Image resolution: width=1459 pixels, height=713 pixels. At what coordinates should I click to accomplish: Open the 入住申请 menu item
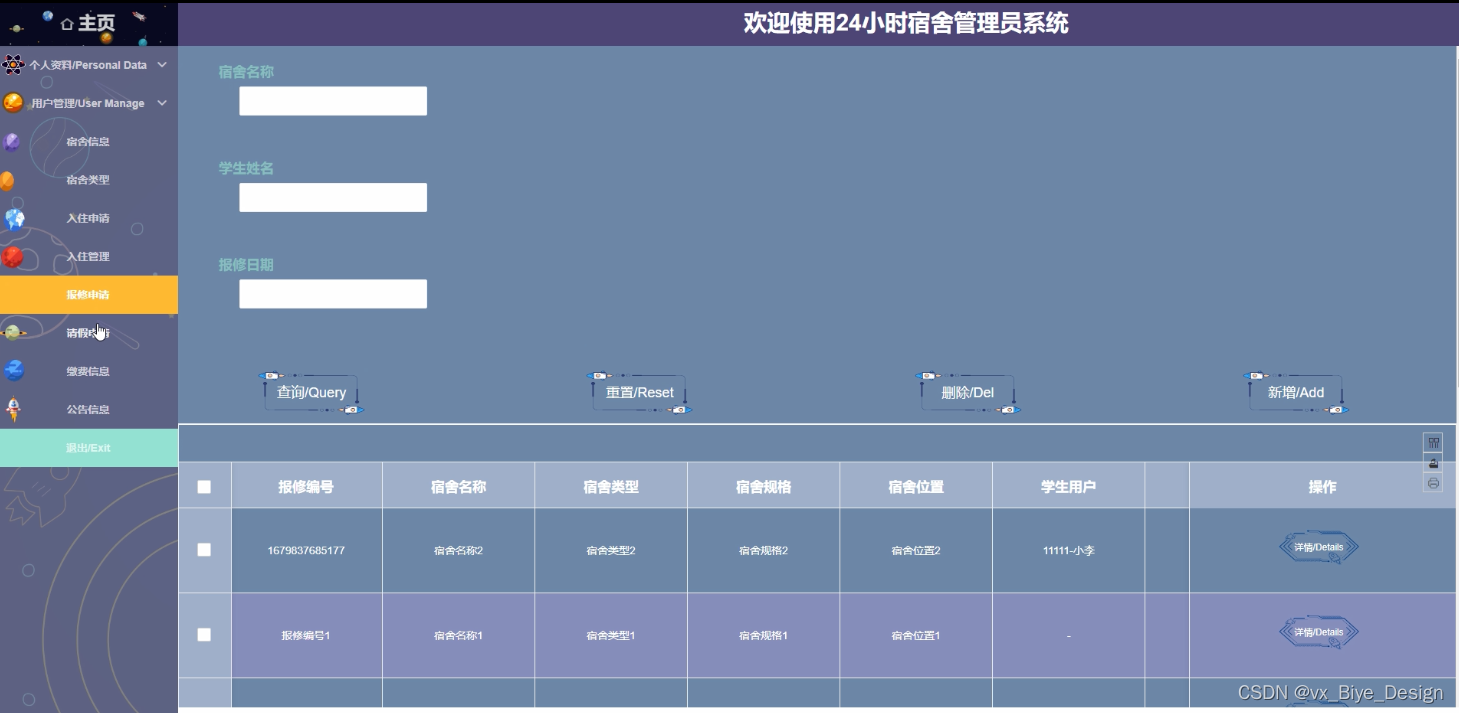pos(88,218)
